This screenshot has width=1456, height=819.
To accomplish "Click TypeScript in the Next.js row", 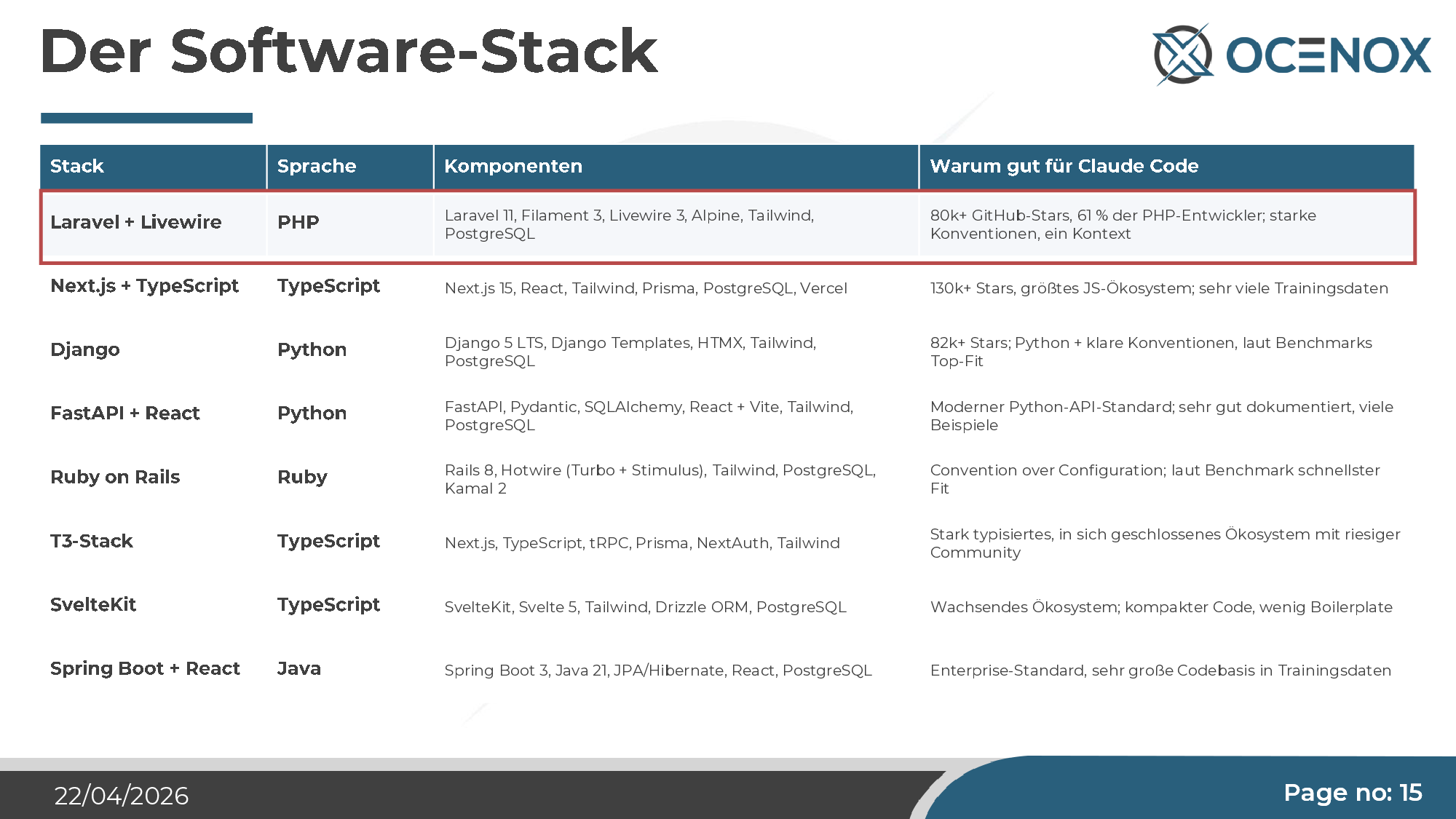I will click(350, 287).
